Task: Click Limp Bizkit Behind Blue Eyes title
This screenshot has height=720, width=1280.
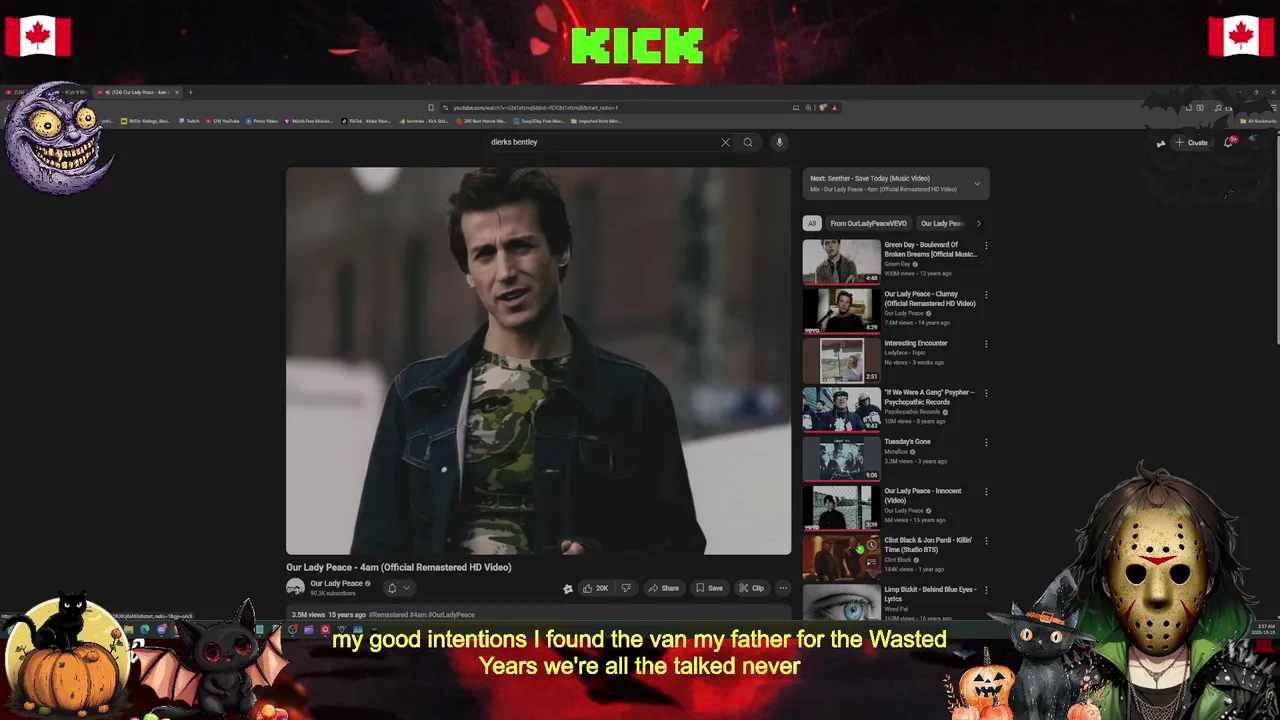Action: tap(930, 594)
